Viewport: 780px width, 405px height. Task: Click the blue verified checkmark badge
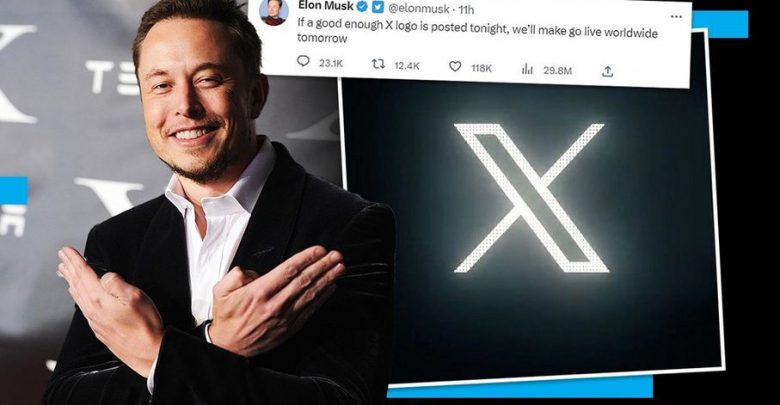pos(363,6)
